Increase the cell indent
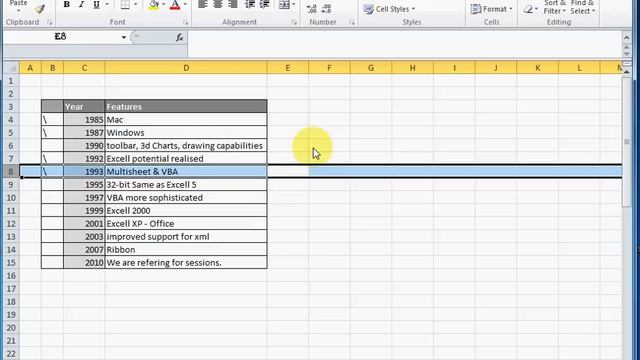 264,5
